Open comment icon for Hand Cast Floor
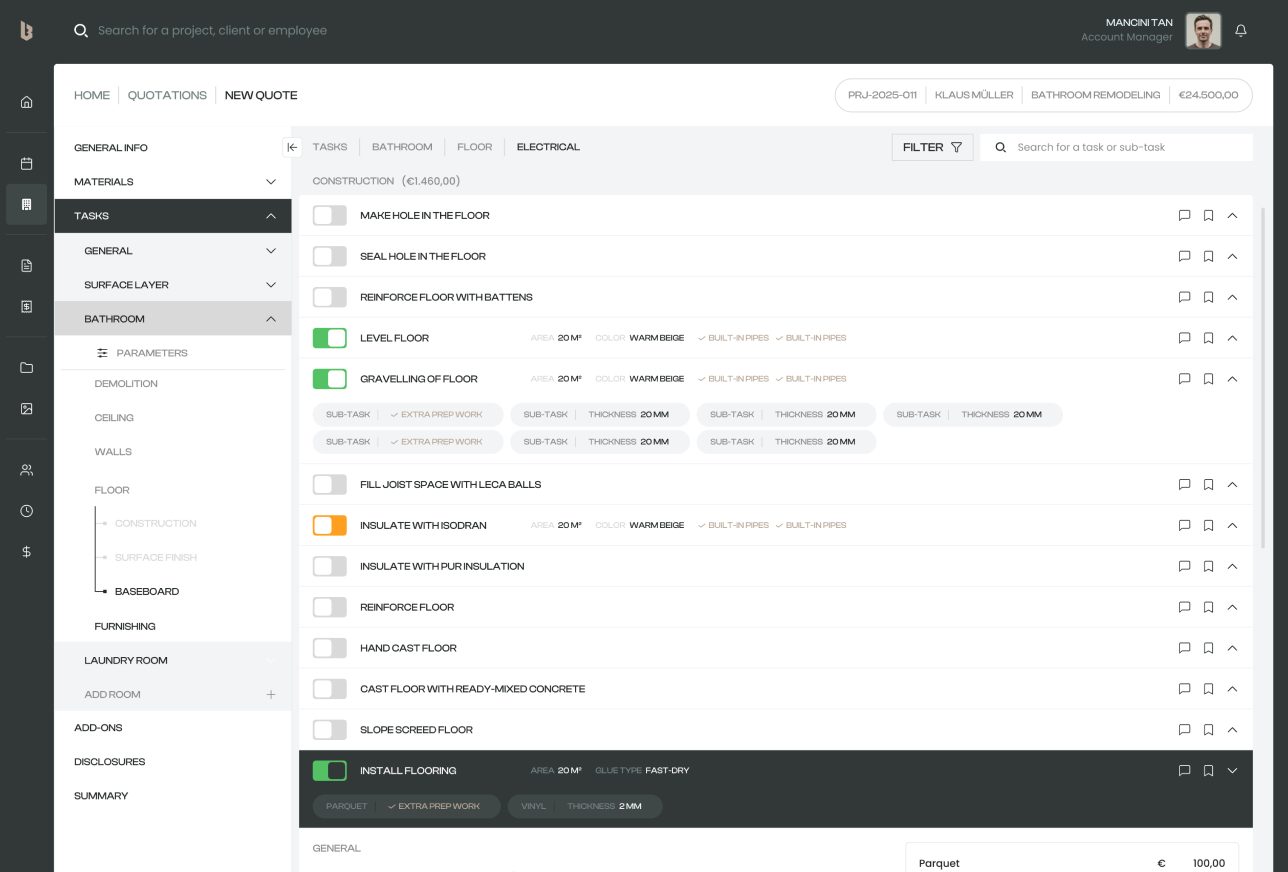The width and height of the screenshot is (1288, 872). click(x=1184, y=648)
